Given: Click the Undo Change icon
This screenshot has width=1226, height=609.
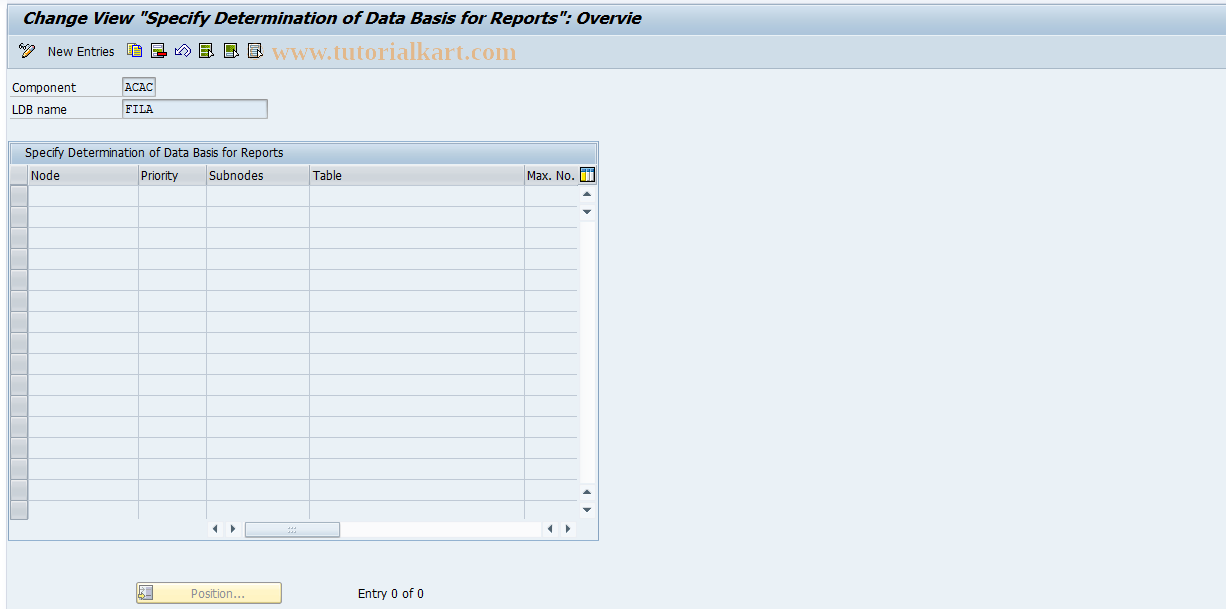Looking at the screenshot, I should [182, 51].
